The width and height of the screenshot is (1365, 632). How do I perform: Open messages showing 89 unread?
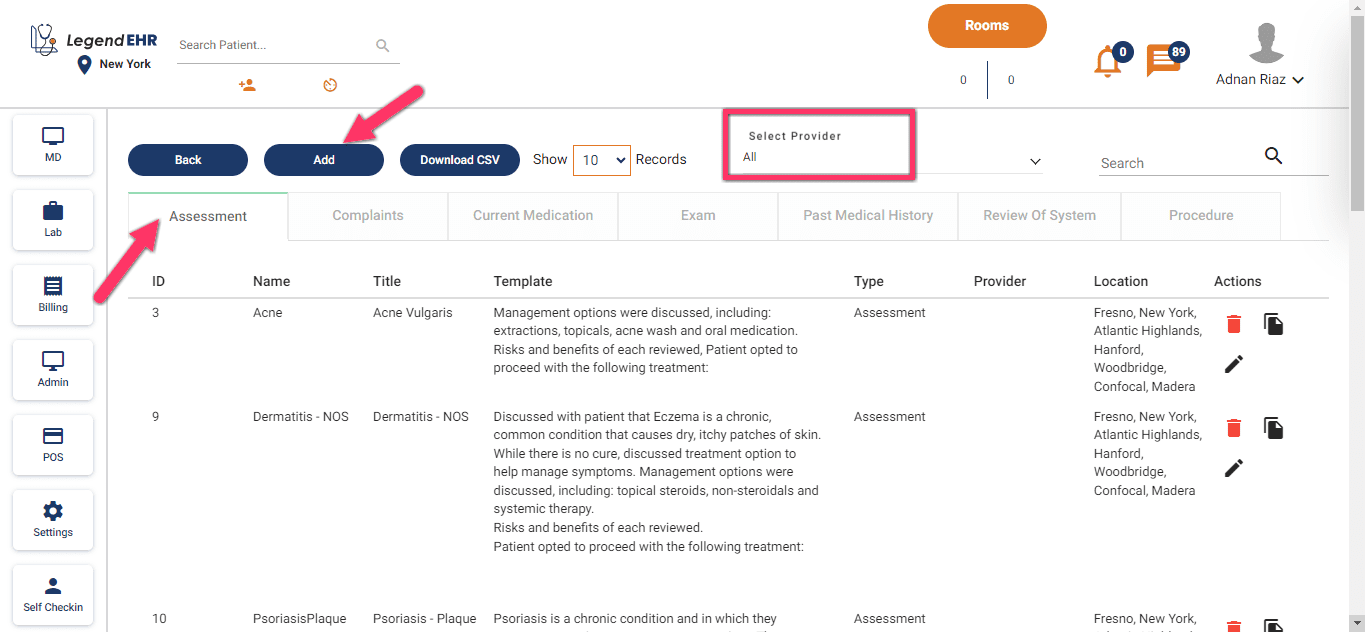pyautogui.click(x=1164, y=61)
